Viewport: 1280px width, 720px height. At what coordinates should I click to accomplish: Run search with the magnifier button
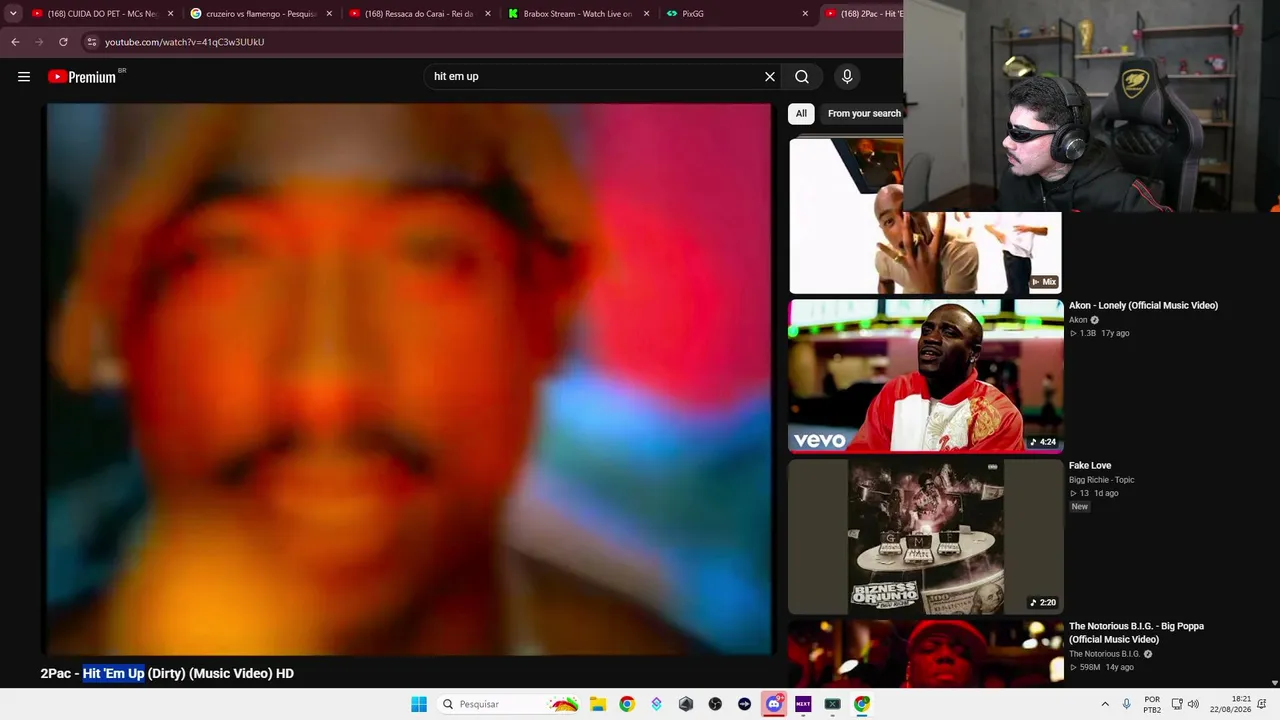click(802, 77)
